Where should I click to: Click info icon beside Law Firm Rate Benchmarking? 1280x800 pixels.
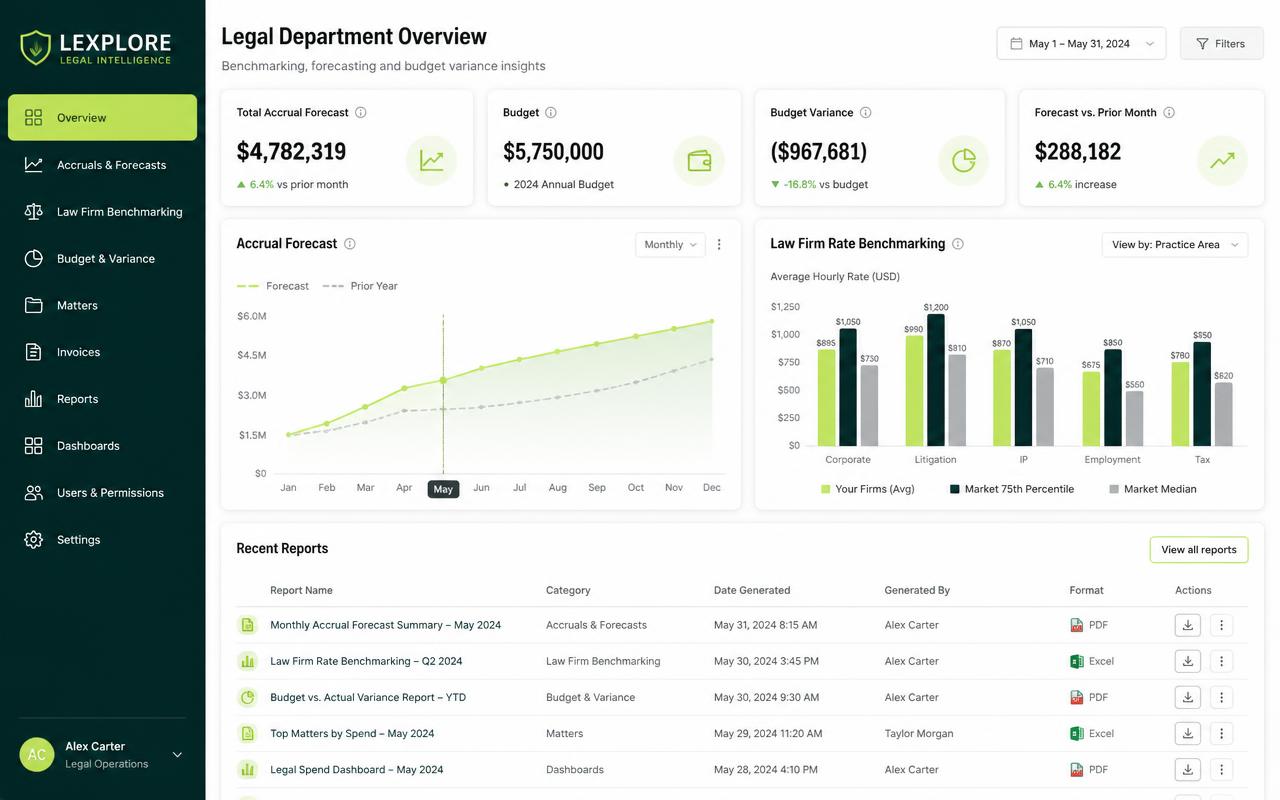coord(958,244)
